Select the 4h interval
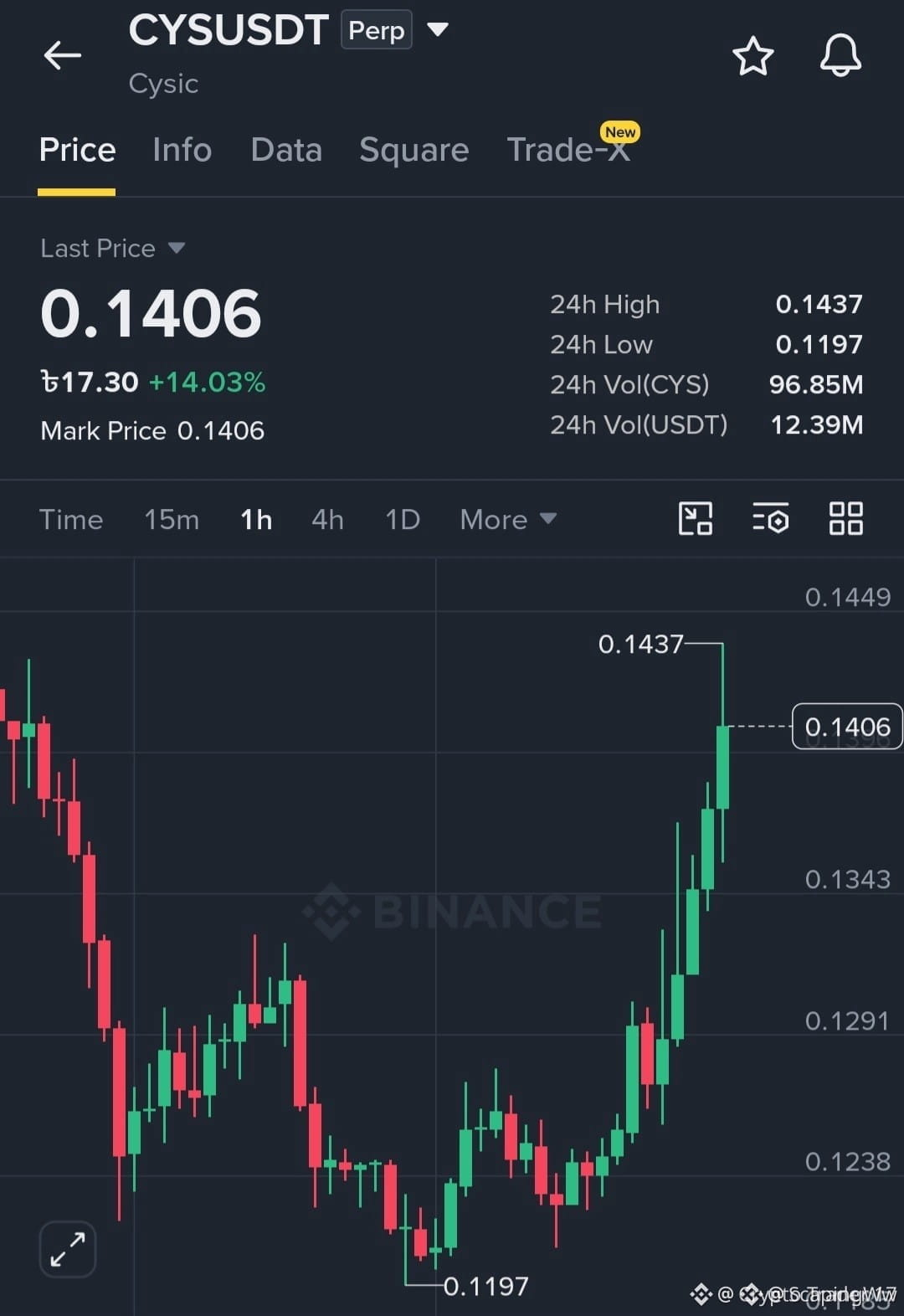The image size is (904, 1316). pyautogui.click(x=327, y=520)
